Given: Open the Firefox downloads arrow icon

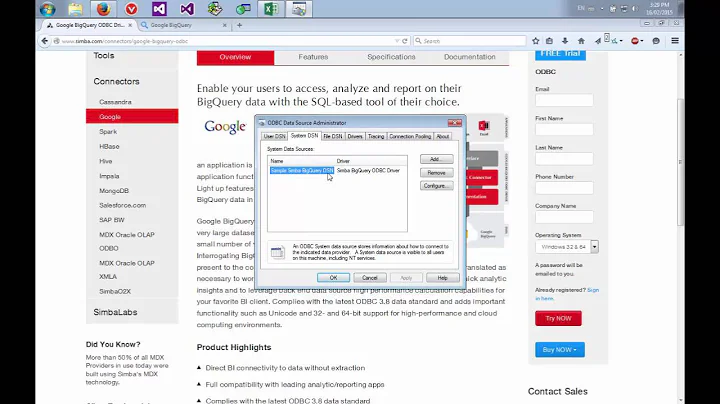Looking at the screenshot, I should [x=565, y=41].
